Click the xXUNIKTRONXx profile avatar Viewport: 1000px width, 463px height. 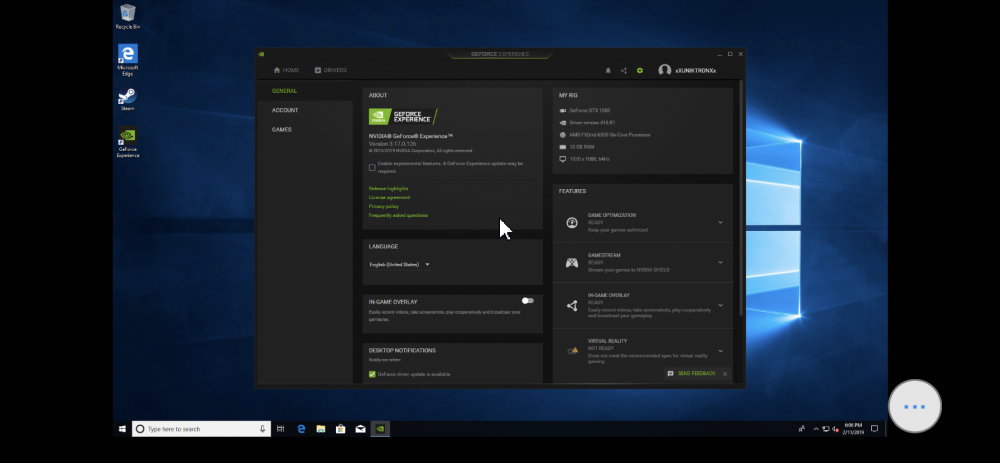[665, 70]
